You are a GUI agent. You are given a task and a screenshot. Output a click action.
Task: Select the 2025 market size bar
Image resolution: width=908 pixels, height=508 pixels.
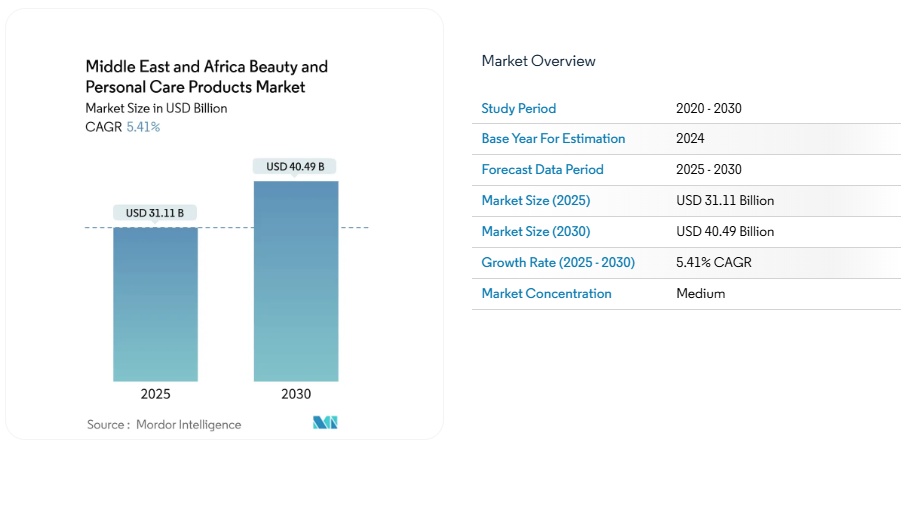(155, 304)
